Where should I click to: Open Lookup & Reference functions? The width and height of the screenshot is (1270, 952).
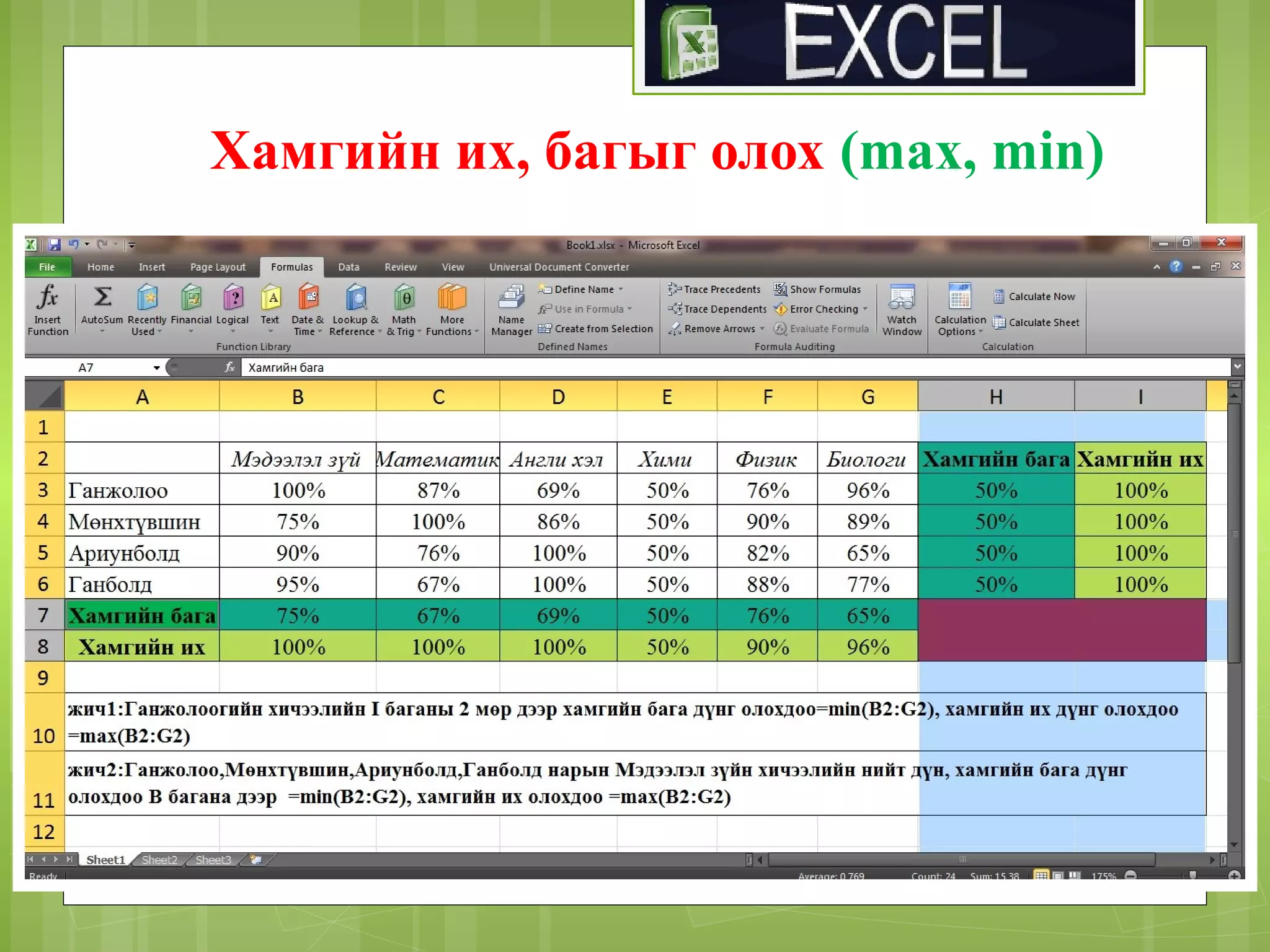(x=355, y=309)
